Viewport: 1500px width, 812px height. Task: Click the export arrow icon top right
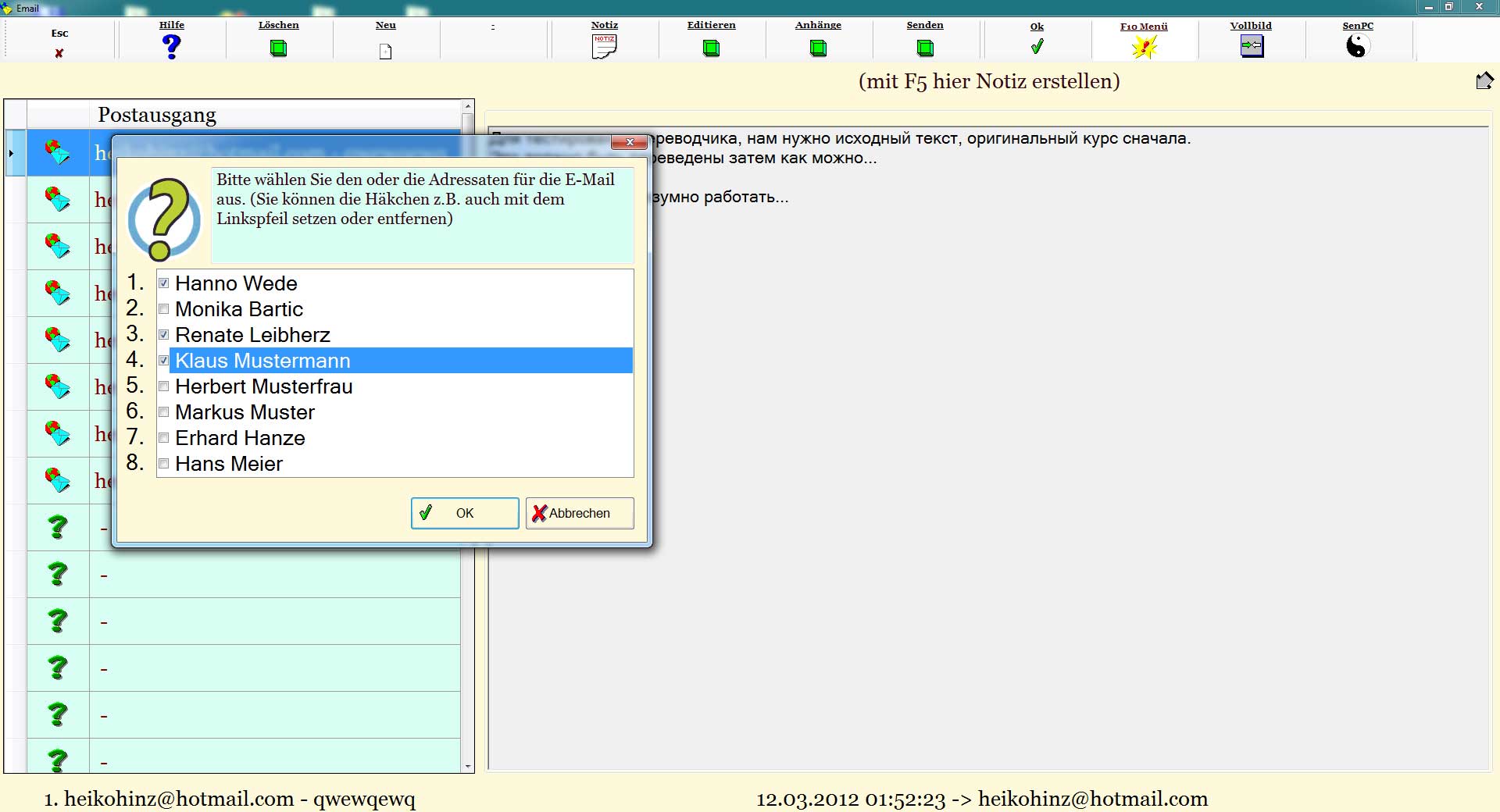pos(1484,80)
